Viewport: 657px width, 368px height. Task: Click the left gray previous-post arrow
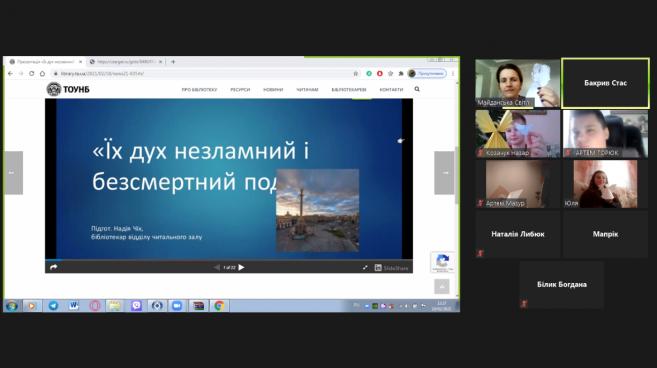coord(13,173)
